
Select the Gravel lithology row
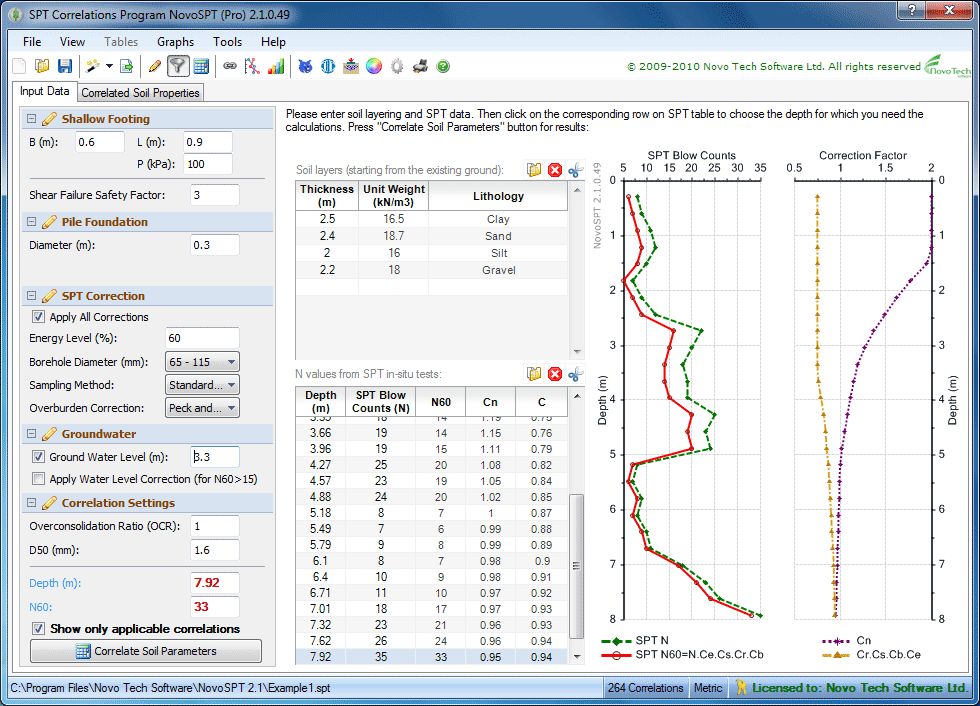431,270
